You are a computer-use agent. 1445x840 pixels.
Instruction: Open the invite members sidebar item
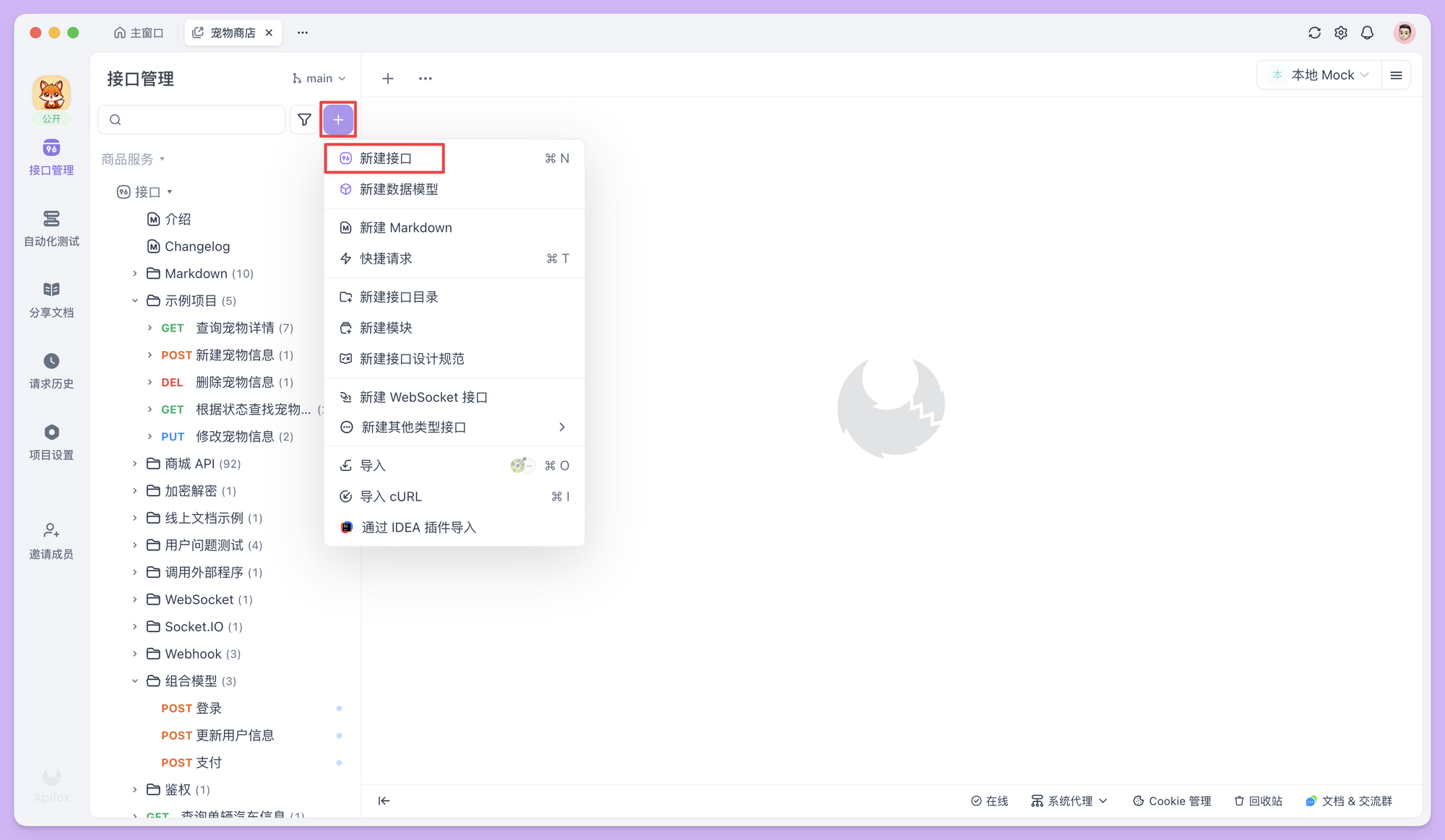pos(51,542)
